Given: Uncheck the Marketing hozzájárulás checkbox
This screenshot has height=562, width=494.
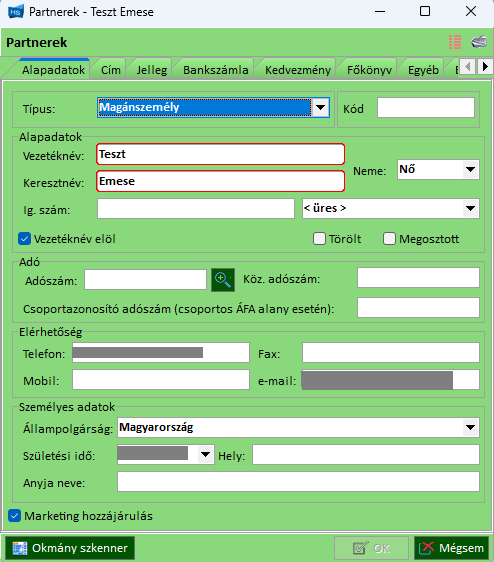Looking at the screenshot, I should click(14, 516).
